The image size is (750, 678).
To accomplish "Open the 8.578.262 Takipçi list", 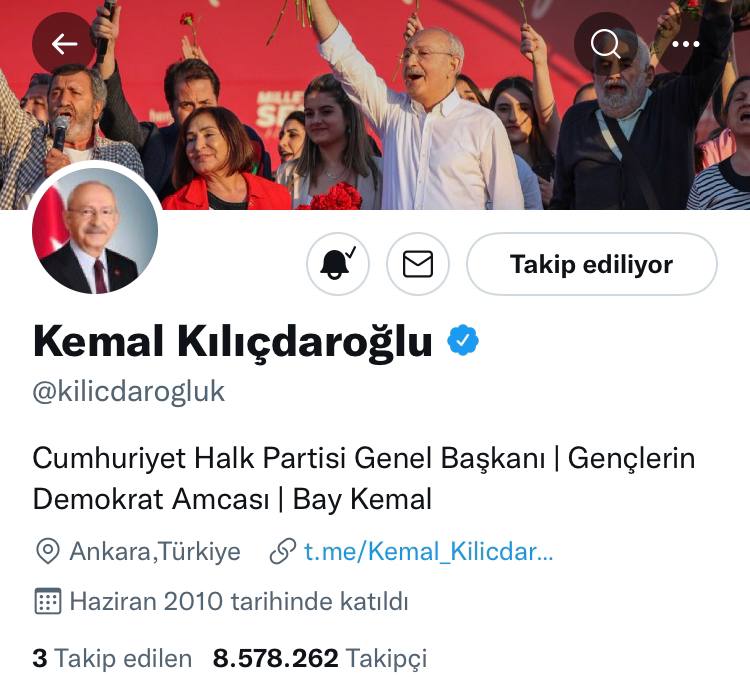I will pos(320,658).
